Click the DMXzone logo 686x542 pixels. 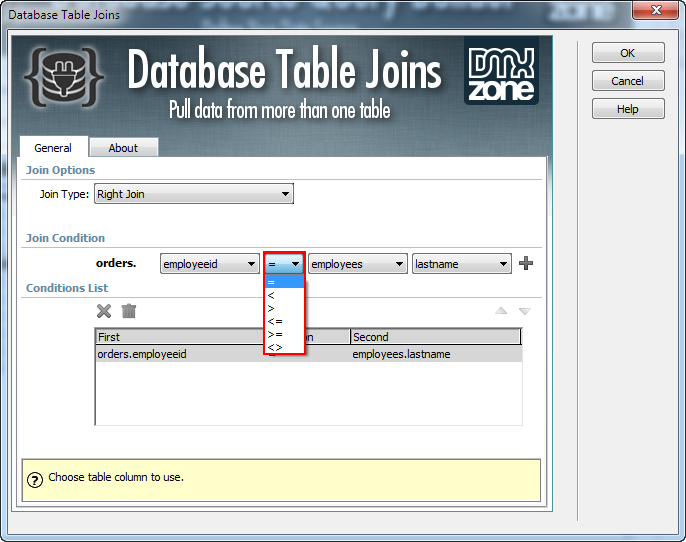(x=501, y=71)
